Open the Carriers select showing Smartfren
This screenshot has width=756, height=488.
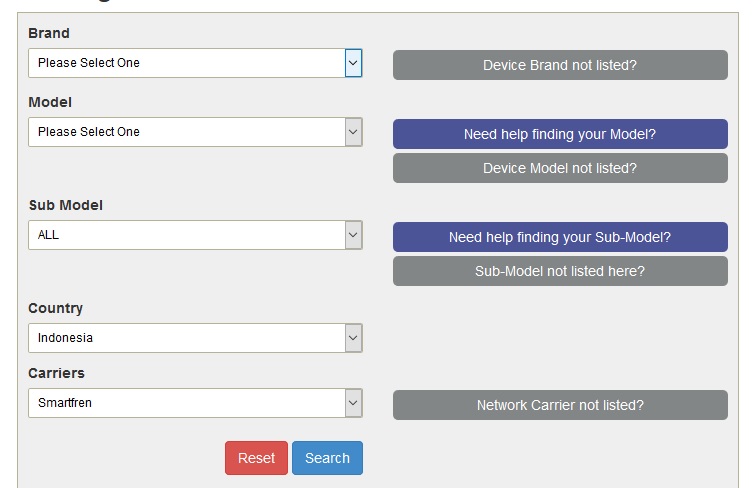[x=186, y=403]
